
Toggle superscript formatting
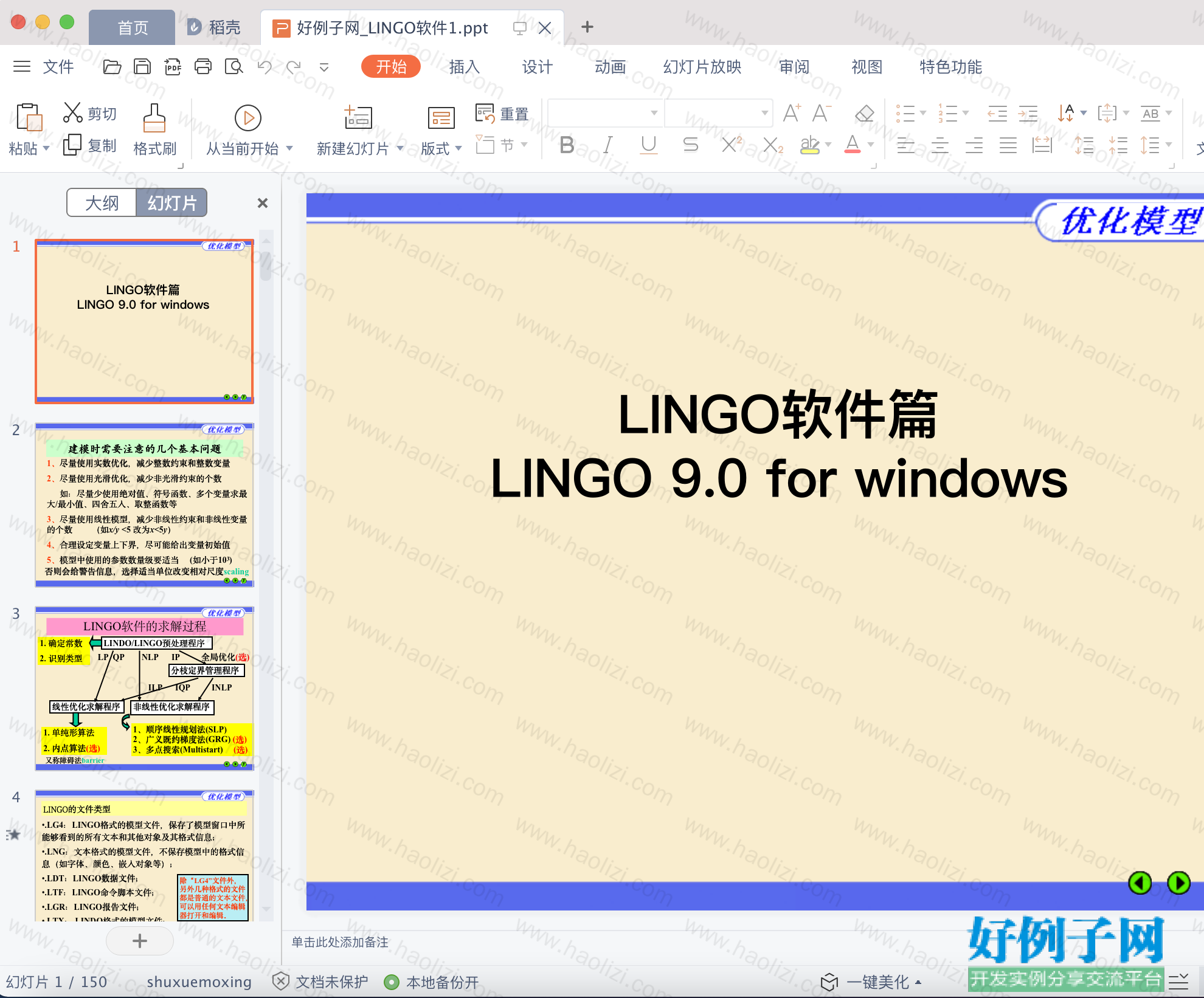(732, 145)
